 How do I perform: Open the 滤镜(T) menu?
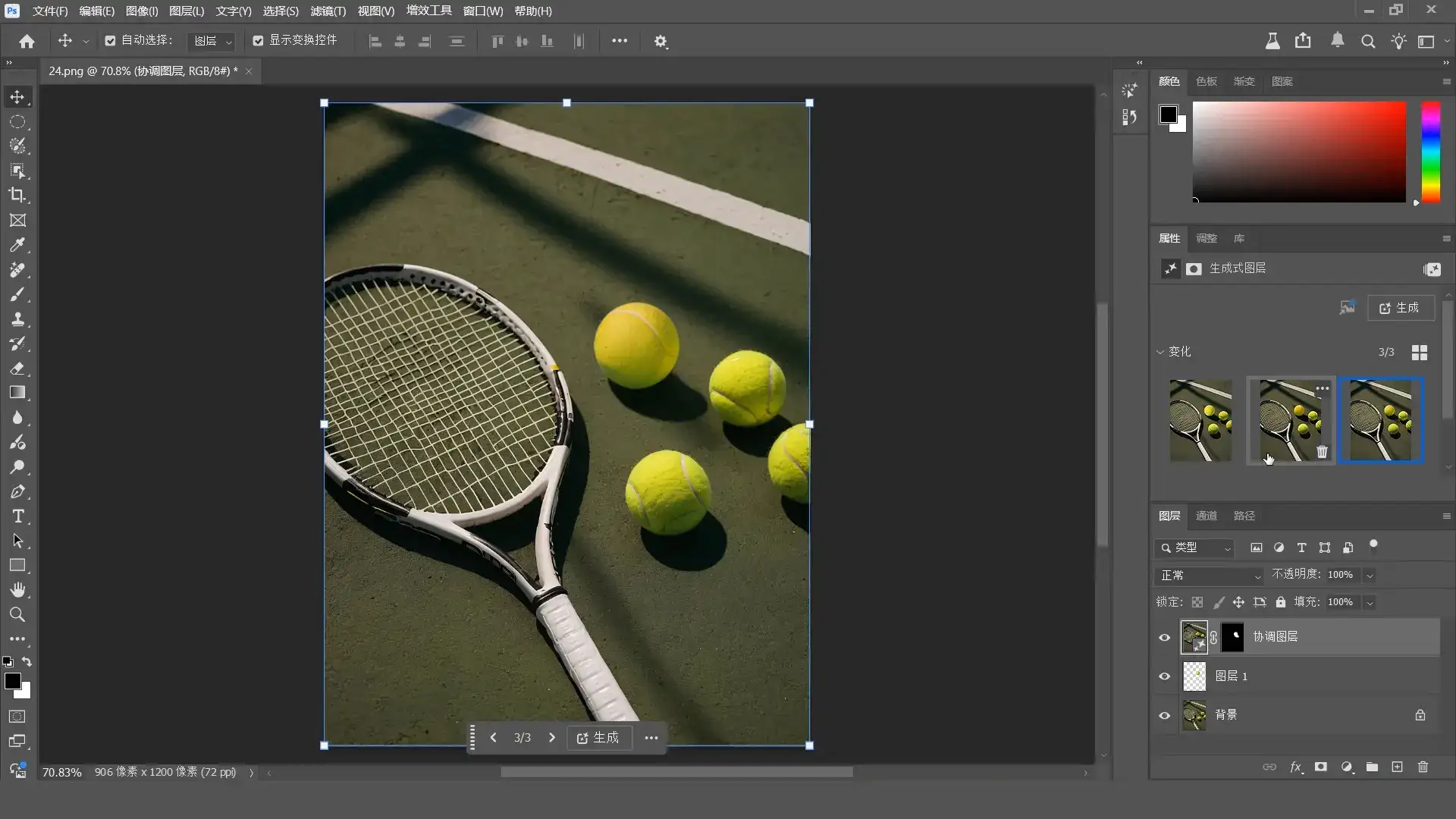coord(328,11)
